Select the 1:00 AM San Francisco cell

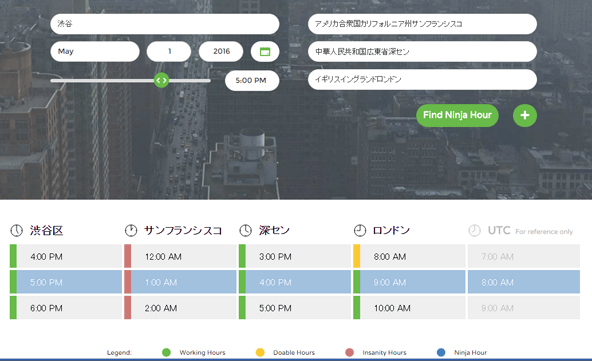(180, 282)
